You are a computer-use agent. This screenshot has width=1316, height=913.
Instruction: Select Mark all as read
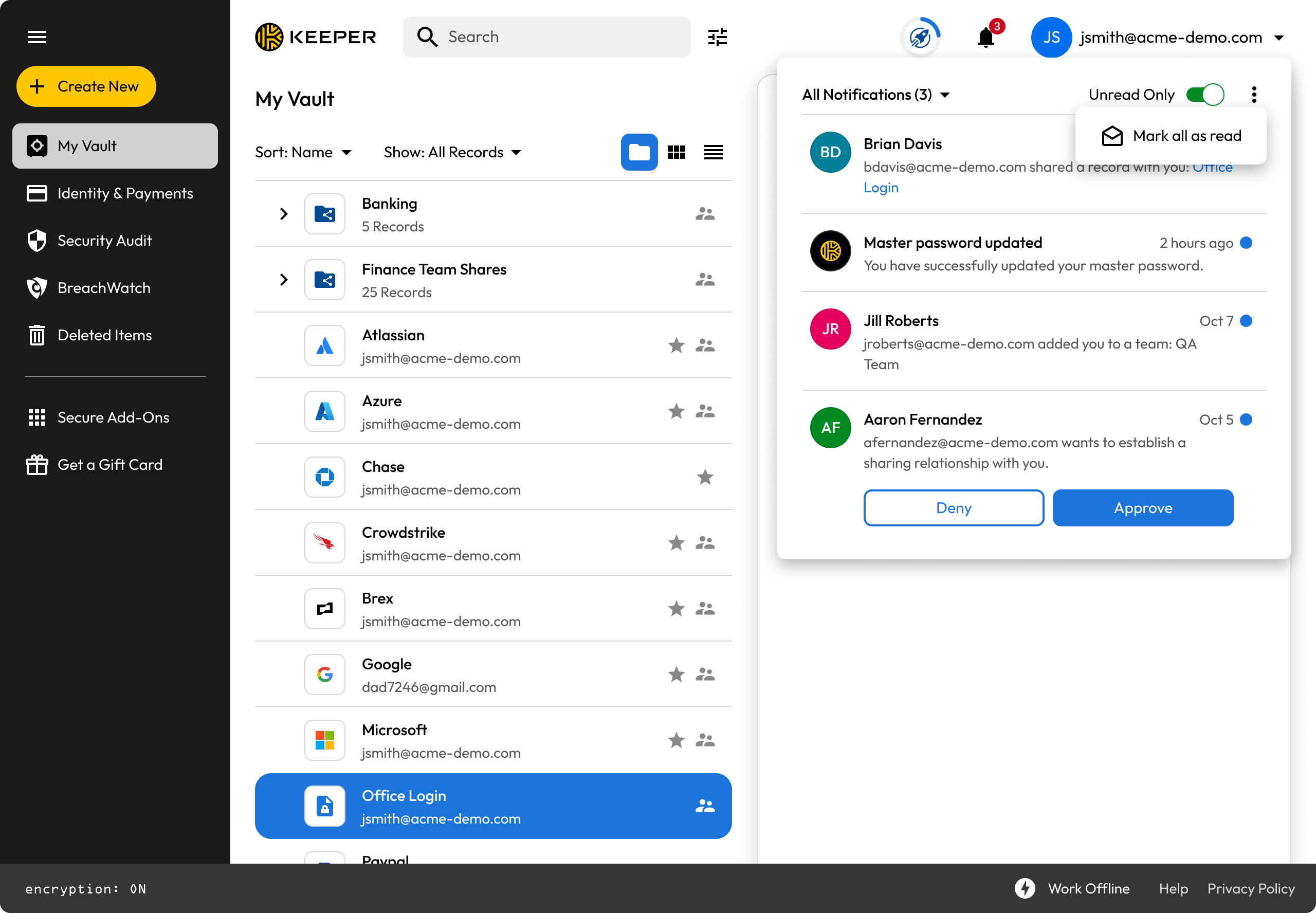[1172, 136]
